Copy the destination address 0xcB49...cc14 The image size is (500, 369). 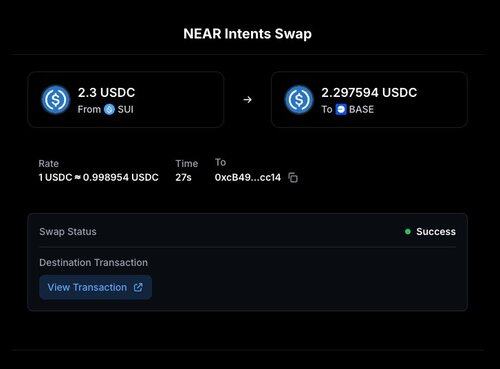[x=293, y=177]
